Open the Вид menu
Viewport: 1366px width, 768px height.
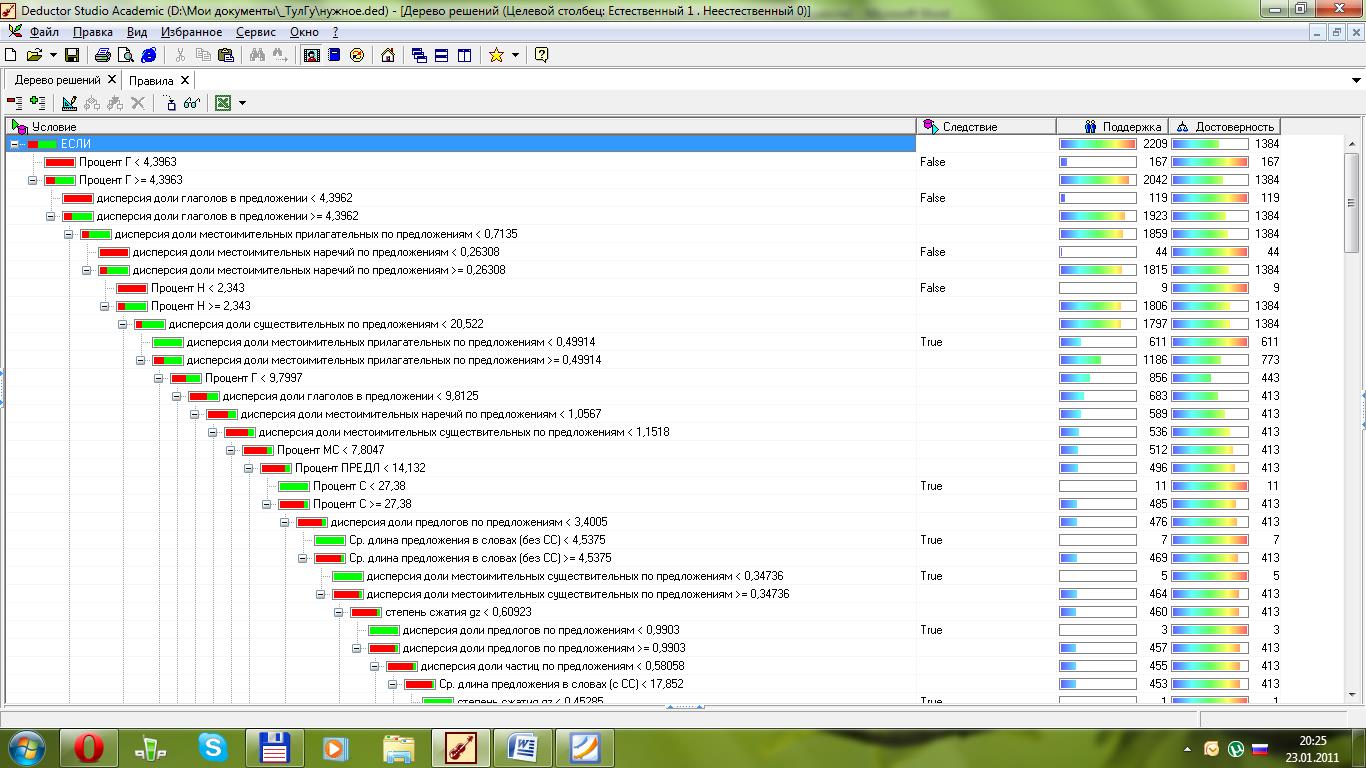137,32
